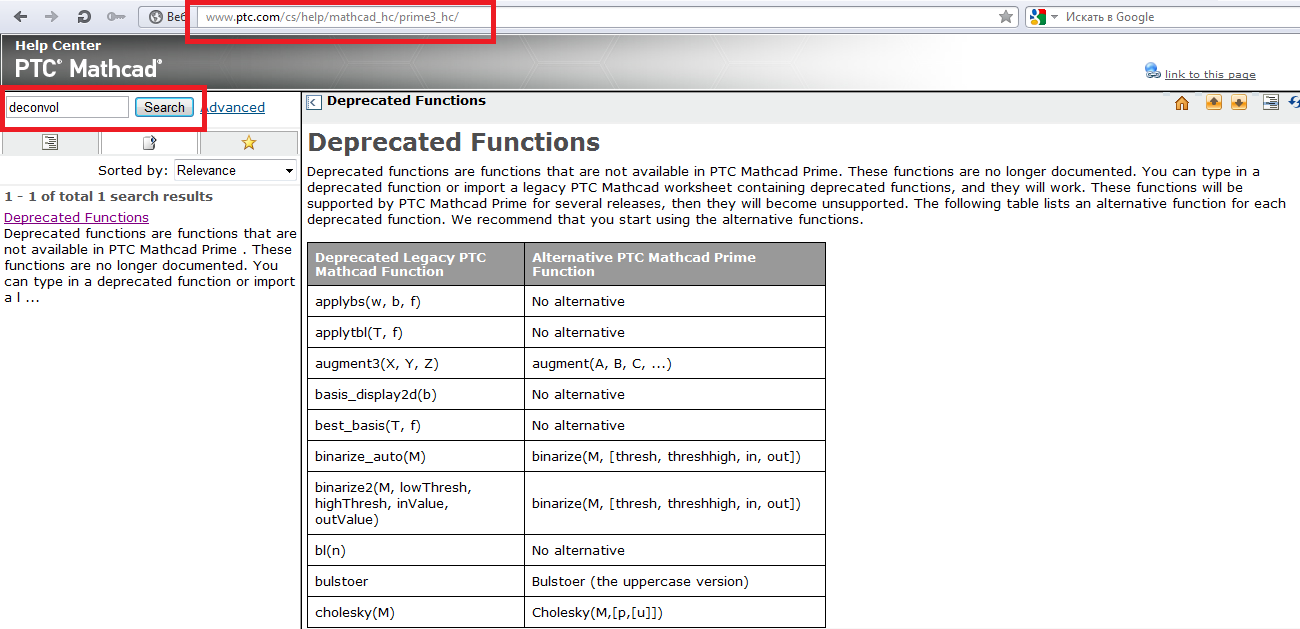Click the key (password wand) icon
The image size is (1300, 629).
[116, 16]
